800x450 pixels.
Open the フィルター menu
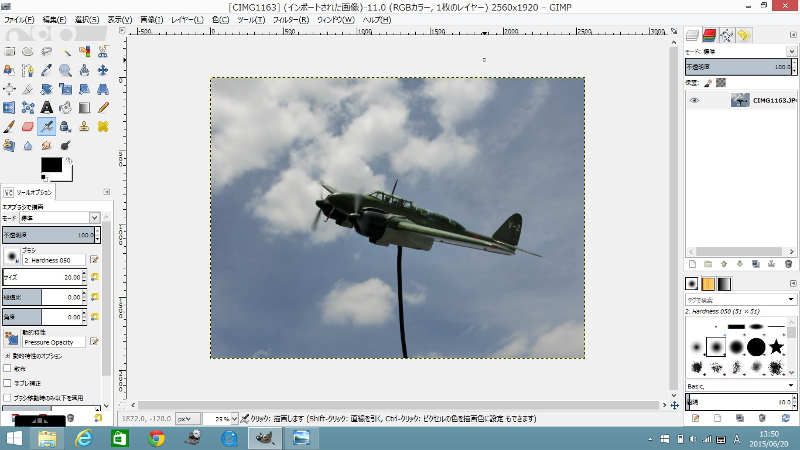point(290,20)
